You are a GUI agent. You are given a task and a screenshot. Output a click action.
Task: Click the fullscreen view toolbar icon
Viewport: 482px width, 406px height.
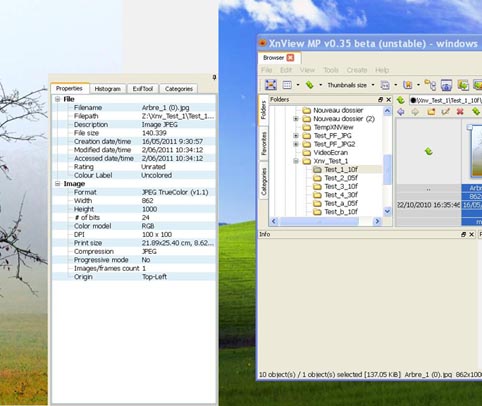pos(271,85)
